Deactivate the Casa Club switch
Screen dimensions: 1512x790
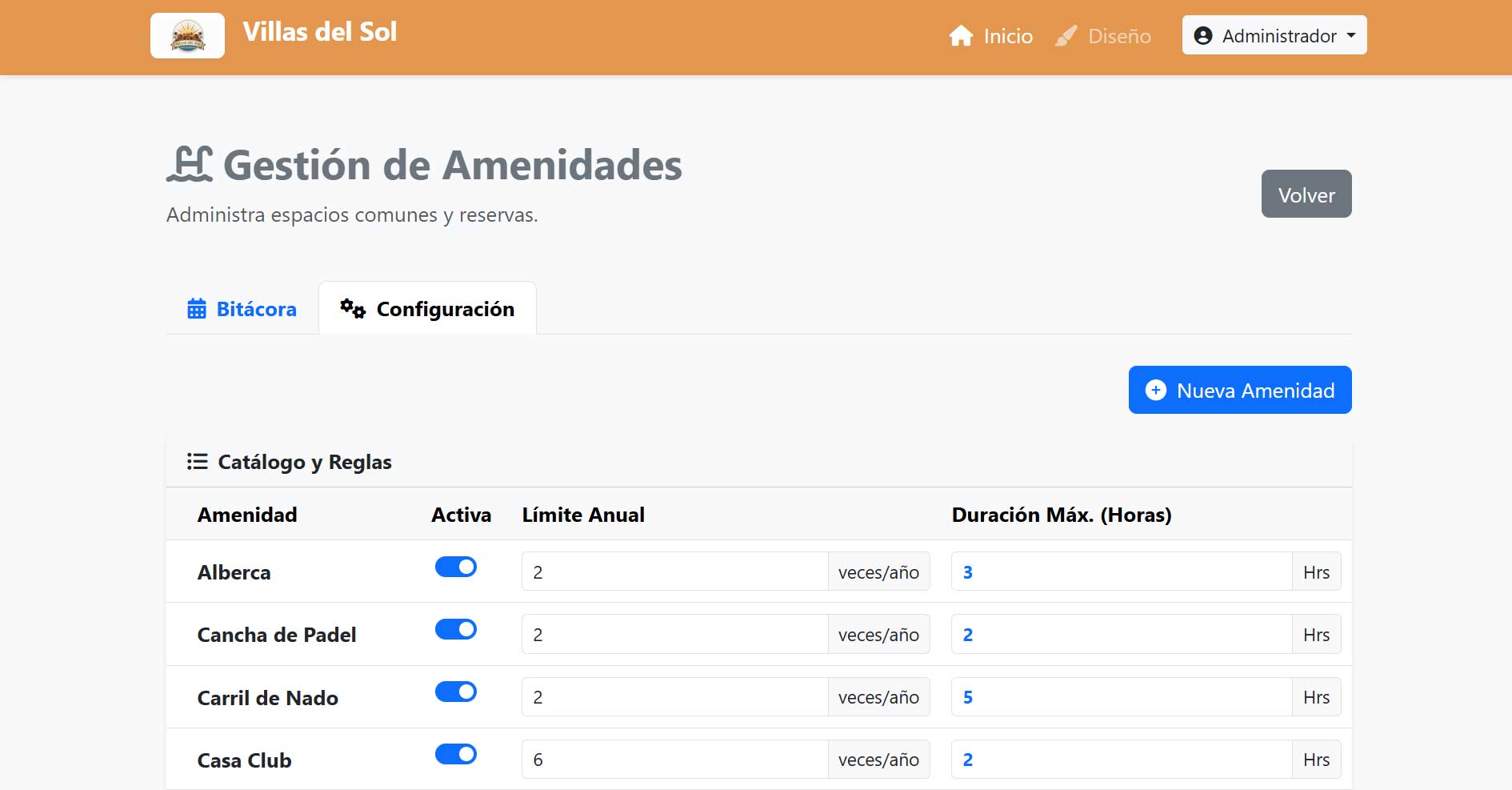coord(455,753)
